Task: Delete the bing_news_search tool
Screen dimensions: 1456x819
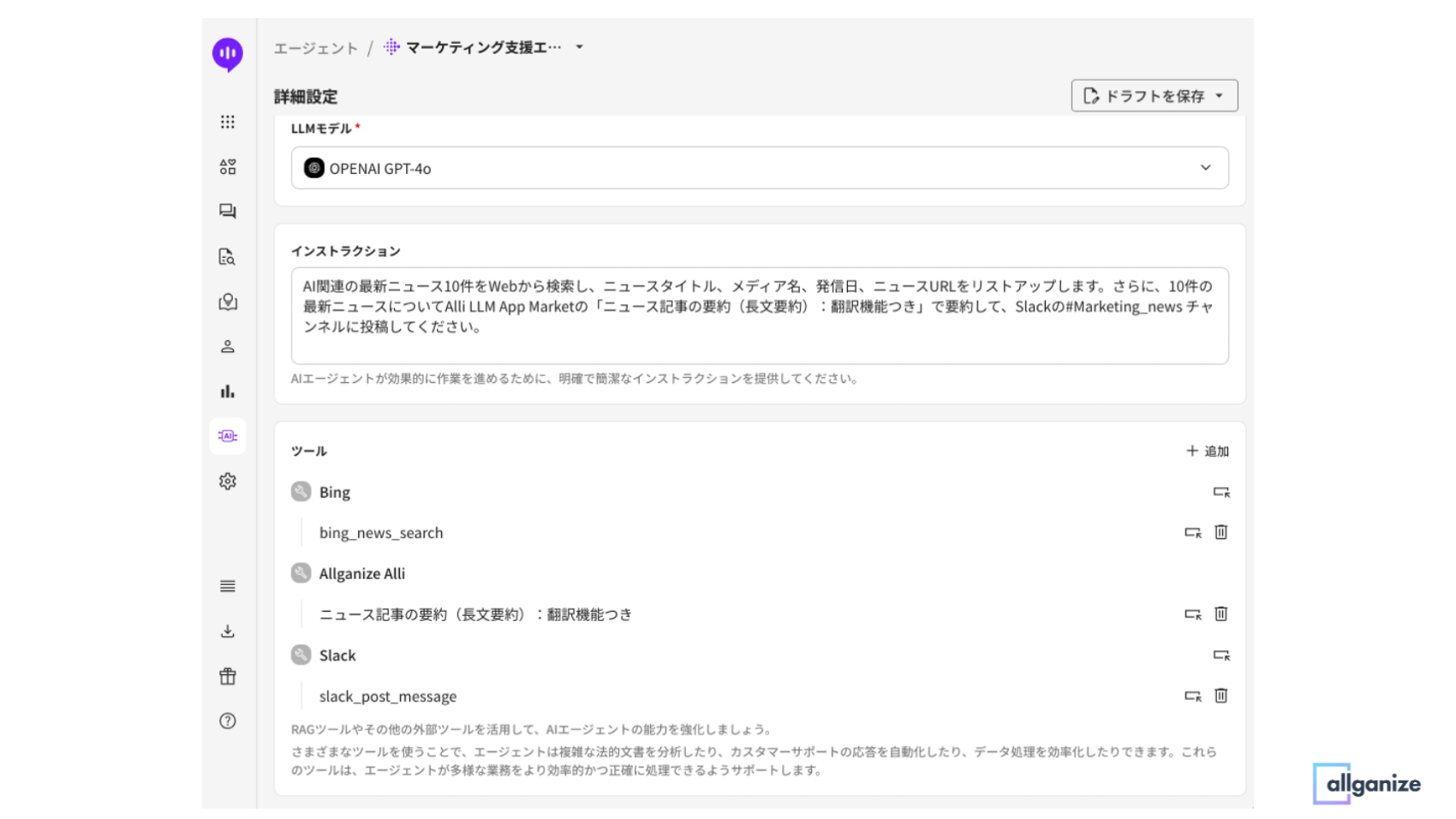Action: pyautogui.click(x=1221, y=532)
